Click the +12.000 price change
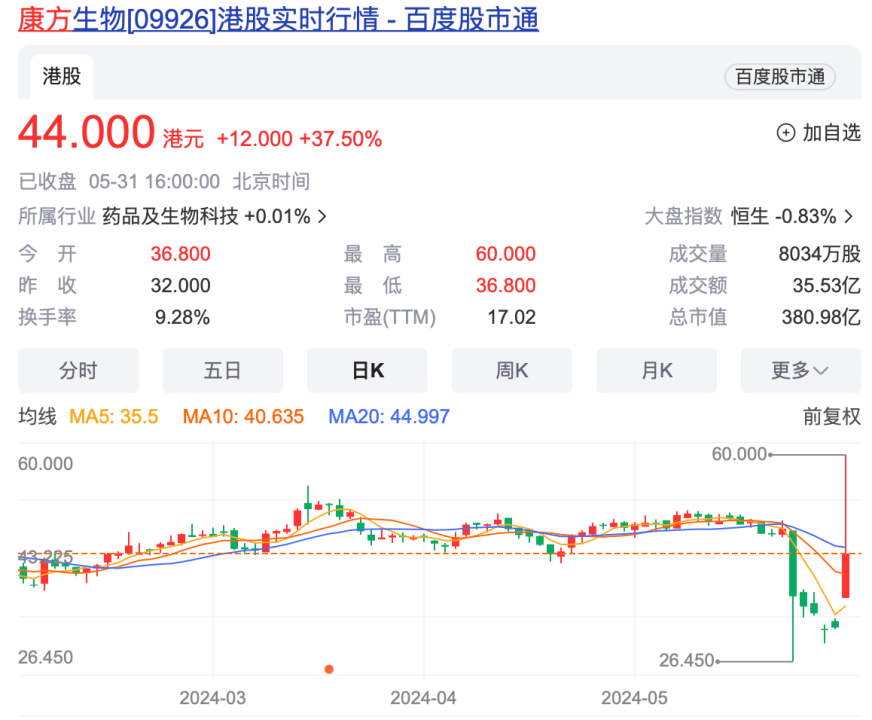The height and width of the screenshot is (720, 872). click(x=254, y=139)
